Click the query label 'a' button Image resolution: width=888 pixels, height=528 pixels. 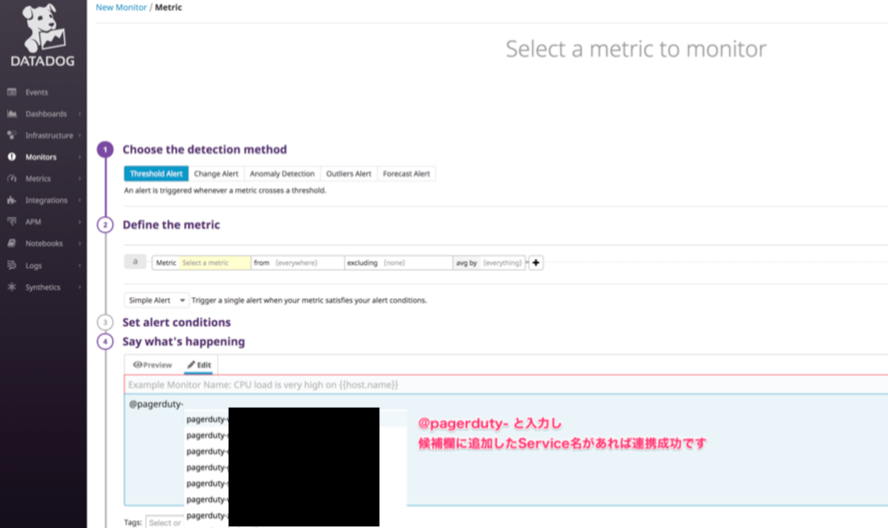(x=135, y=261)
